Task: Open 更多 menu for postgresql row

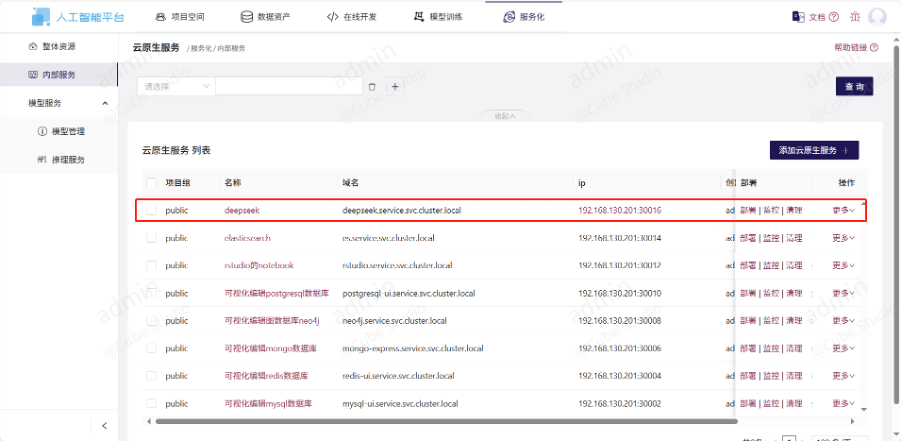Action: pos(843,294)
